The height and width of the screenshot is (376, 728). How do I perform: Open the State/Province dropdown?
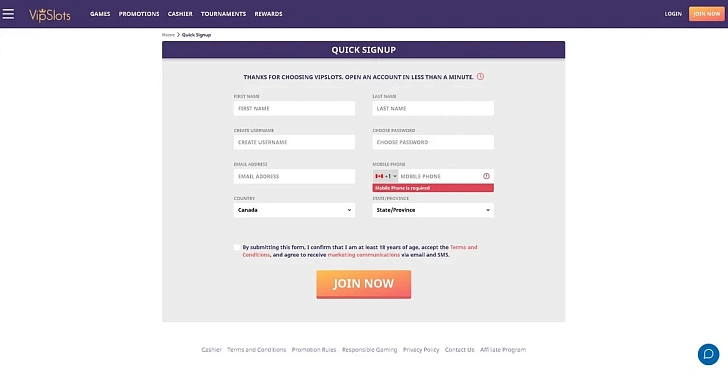pos(433,210)
